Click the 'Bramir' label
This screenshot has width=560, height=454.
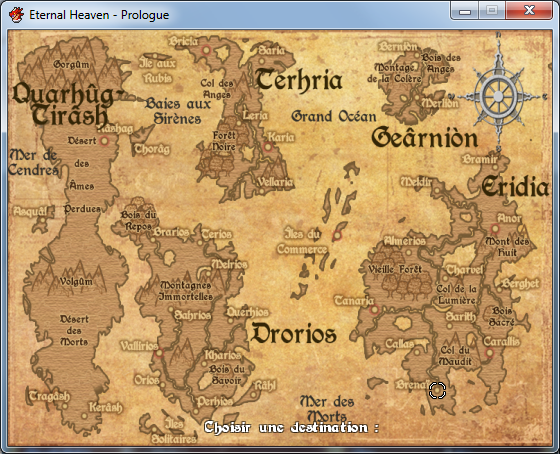coord(480,159)
